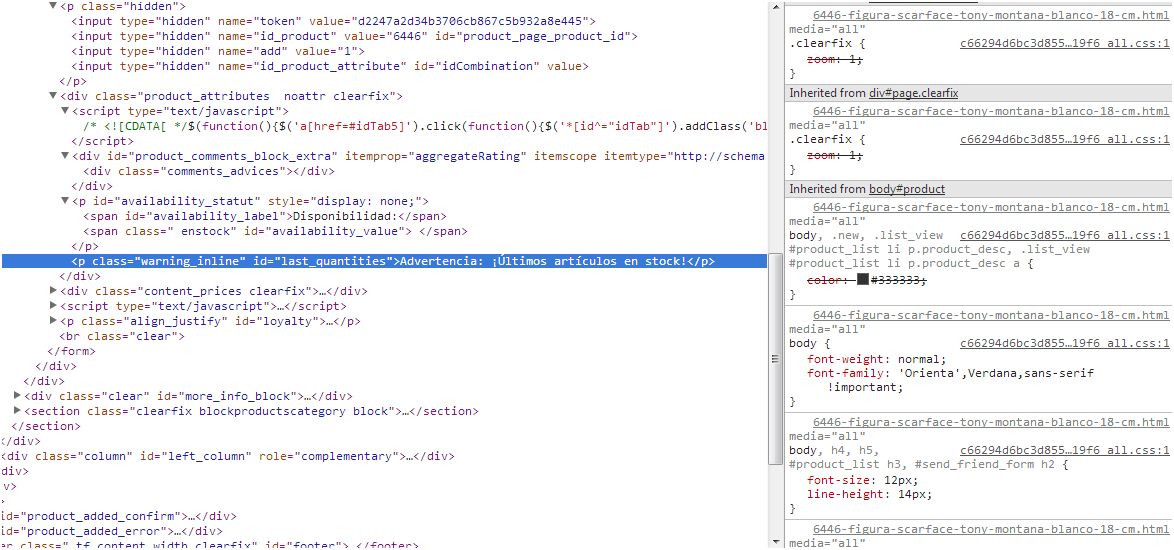Select the closing /form tag row
This screenshot has height=550, width=1174.
[x=71, y=350]
